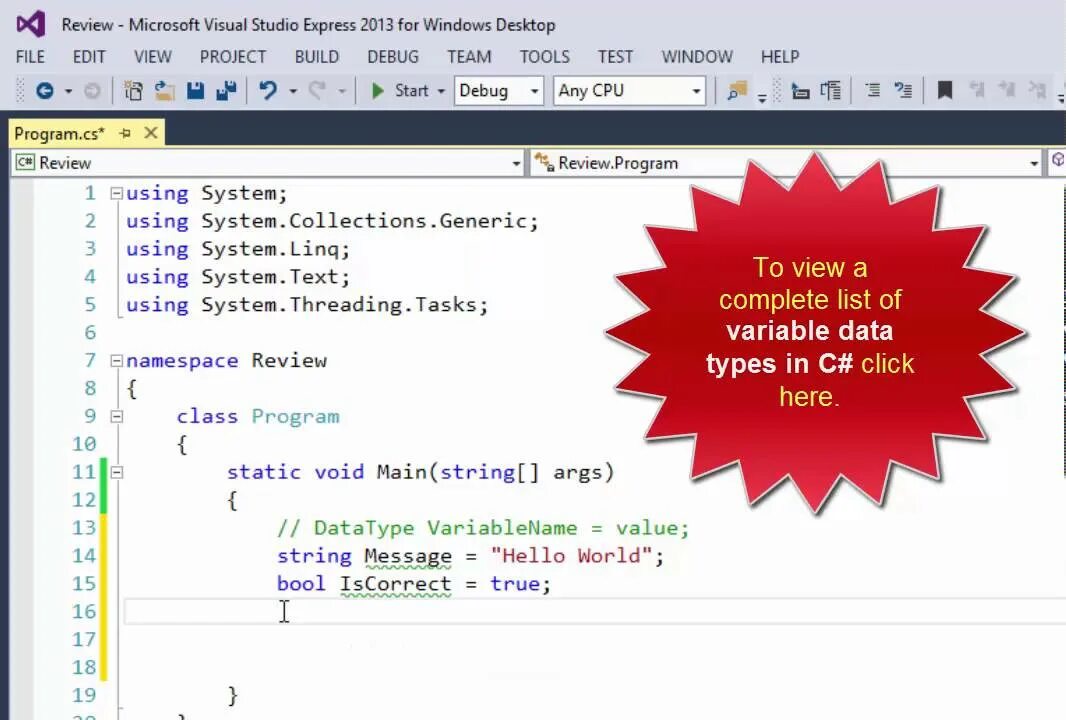
Task: Click the Clear All Bookmarks icon
Action: pyautogui.click(x=1037, y=90)
